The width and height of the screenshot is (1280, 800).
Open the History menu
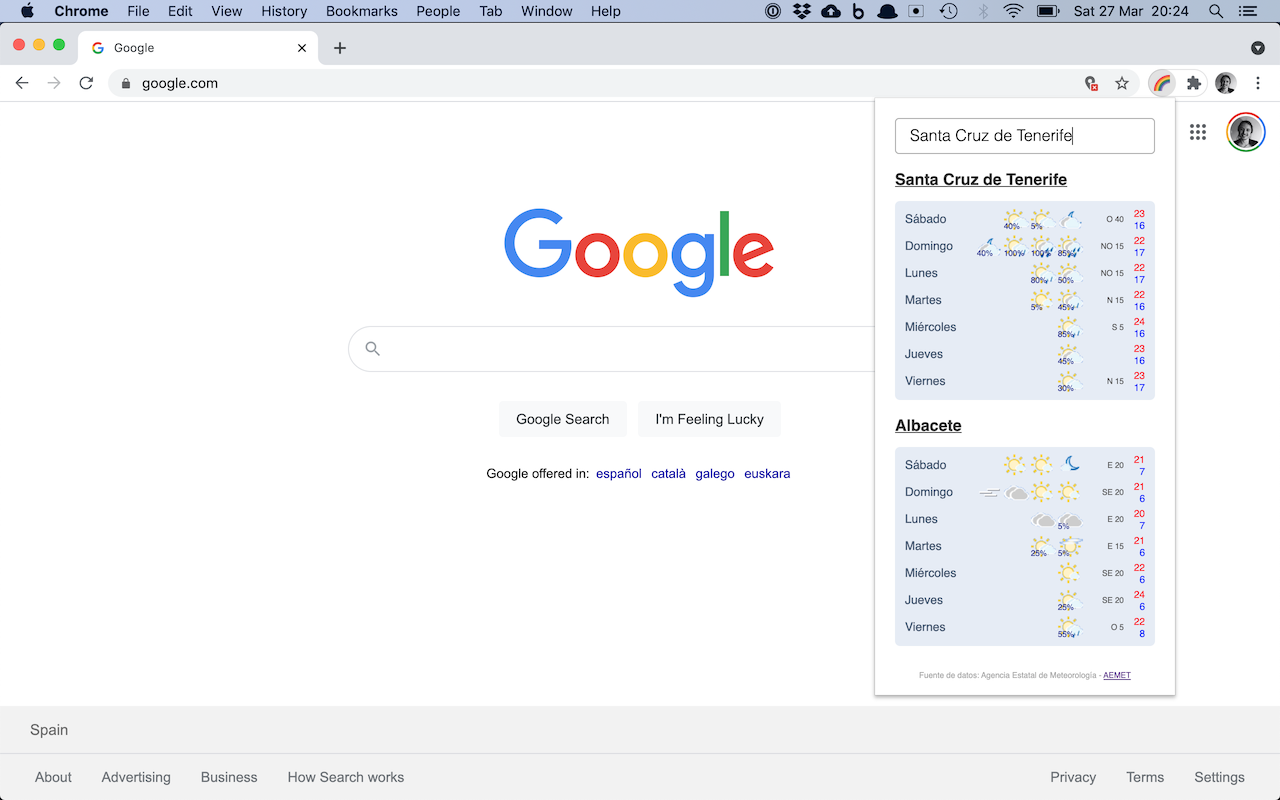pyautogui.click(x=284, y=11)
